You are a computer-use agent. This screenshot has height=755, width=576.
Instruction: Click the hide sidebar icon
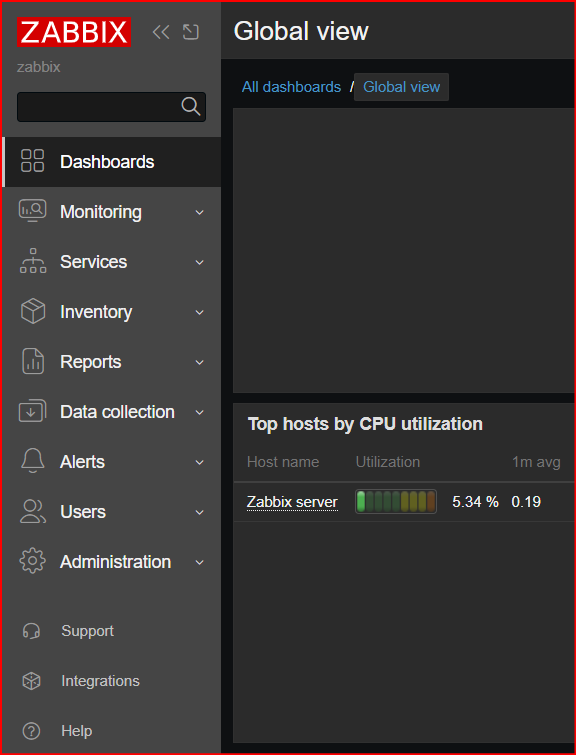(x=191, y=32)
